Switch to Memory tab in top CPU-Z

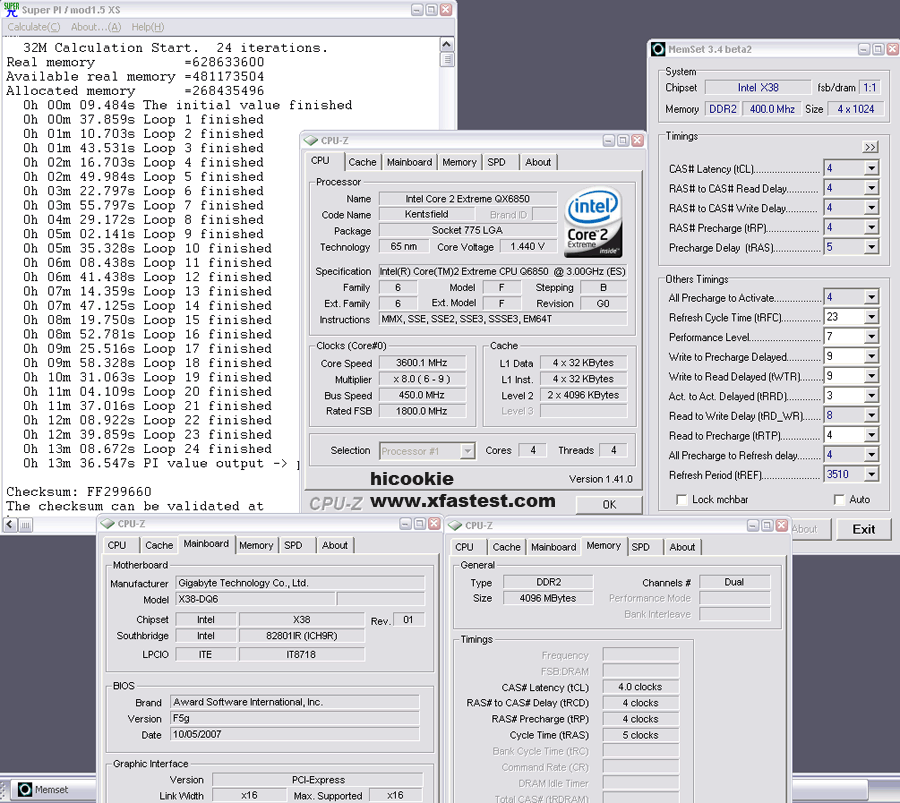point(459,162)
